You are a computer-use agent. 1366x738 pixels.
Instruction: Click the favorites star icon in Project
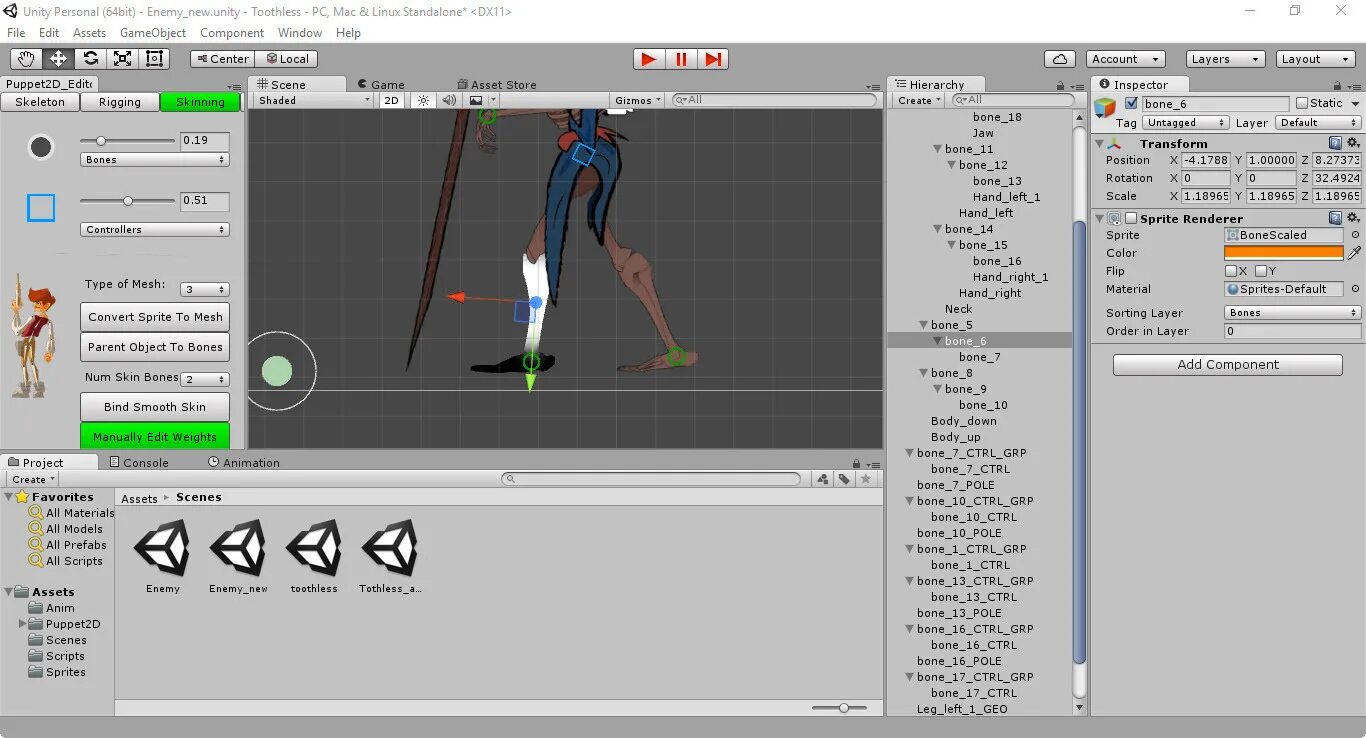866,479
